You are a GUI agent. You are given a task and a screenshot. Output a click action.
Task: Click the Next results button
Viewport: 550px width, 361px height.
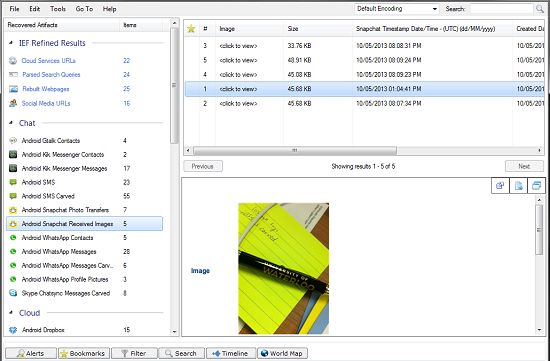tap(524, 166)
